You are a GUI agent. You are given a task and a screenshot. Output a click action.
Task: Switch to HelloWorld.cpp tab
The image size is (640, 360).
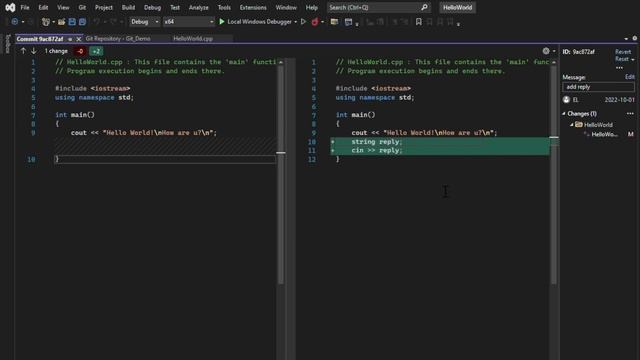coord(193,39)
